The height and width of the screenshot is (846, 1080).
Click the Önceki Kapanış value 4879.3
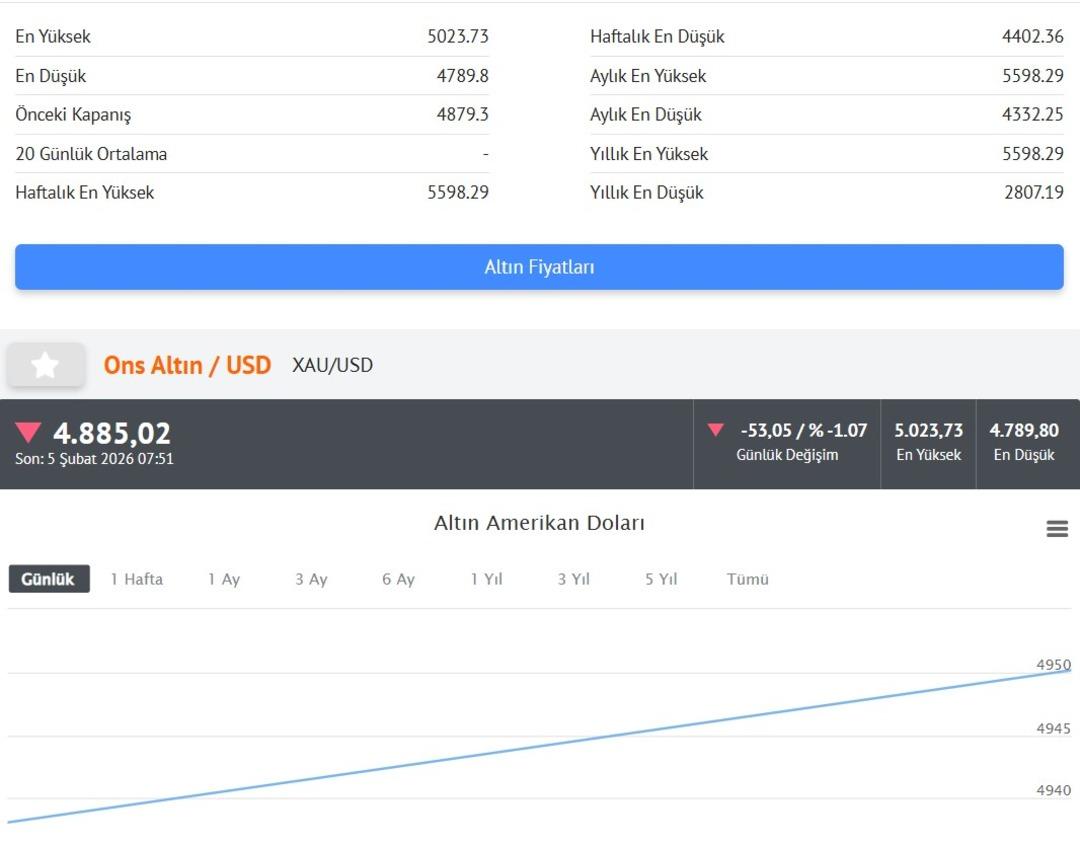462,115
